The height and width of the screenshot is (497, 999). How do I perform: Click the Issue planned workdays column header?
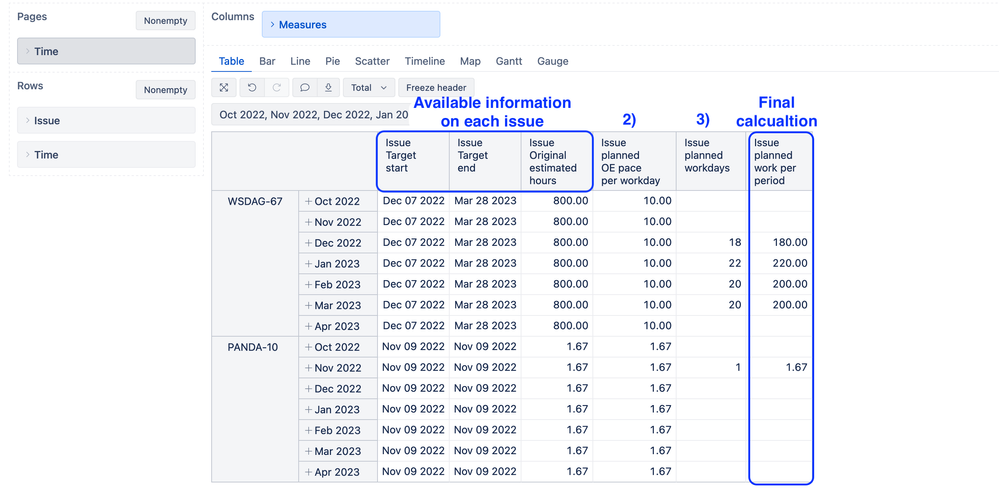pos(712,161)
